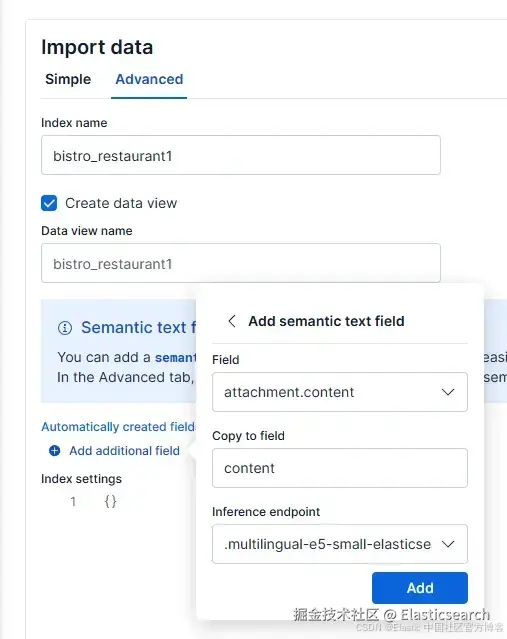Viewport: 507px width, 639px height.
Task: Expand the Inference endpoint dropdown
Action: click(x=339, y=544)
